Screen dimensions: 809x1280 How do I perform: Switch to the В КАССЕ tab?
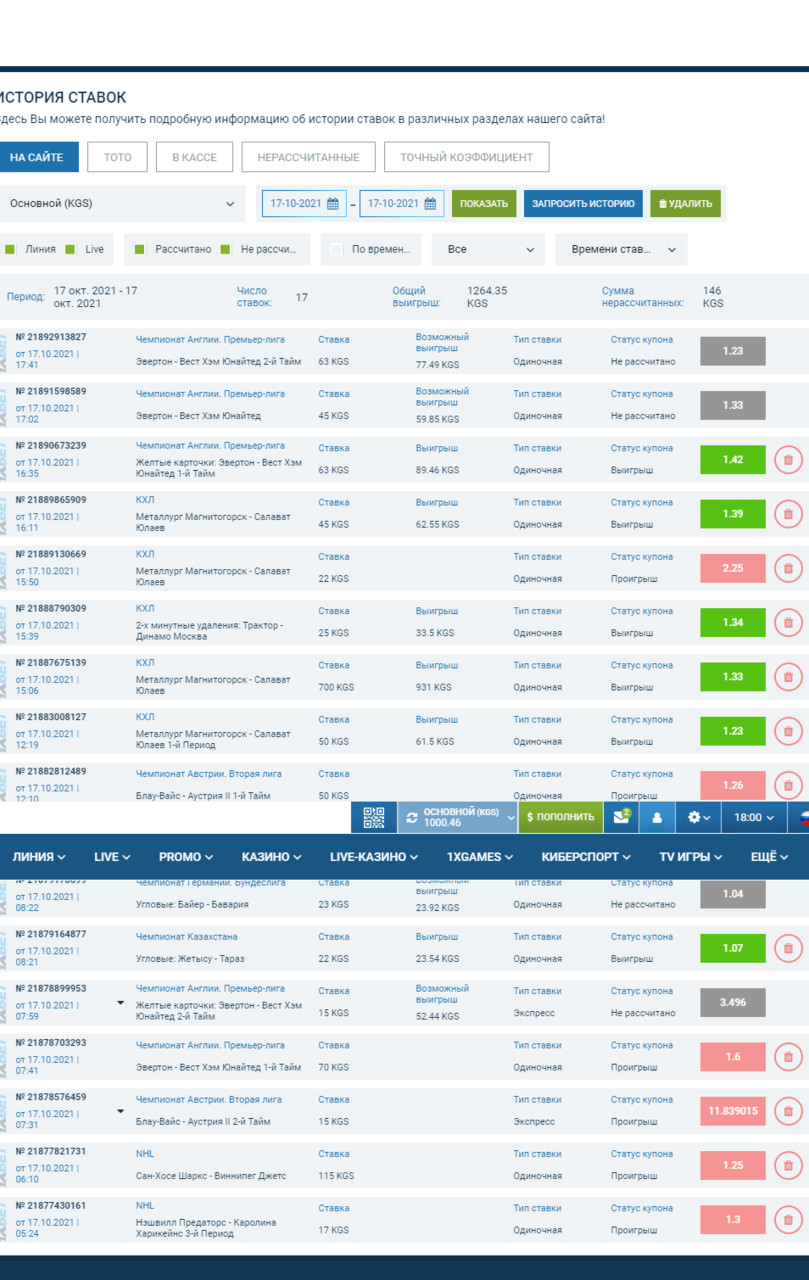pyautogui.click(x=194, y=157)
